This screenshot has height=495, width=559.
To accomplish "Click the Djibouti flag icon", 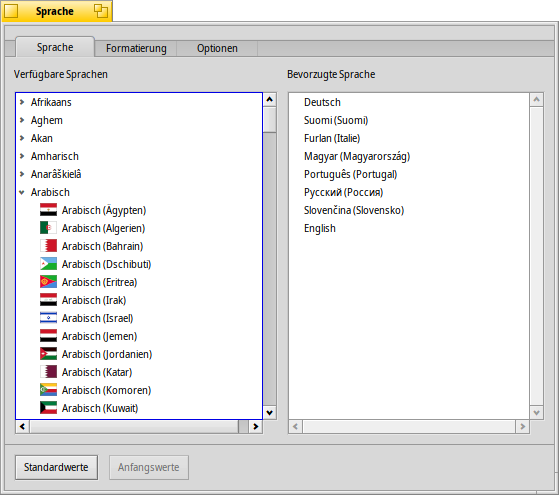I will pyautogui.click(x=48, y=264).
